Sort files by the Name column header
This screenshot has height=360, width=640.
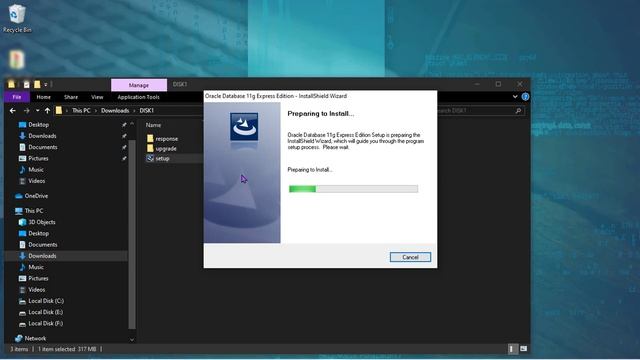153,125
